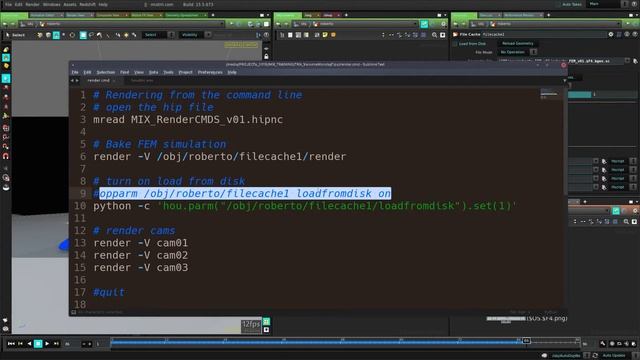Toggle the Auto Takes checkbox
Viewport: 640px width, 360px height.
(x=559, y=4)
